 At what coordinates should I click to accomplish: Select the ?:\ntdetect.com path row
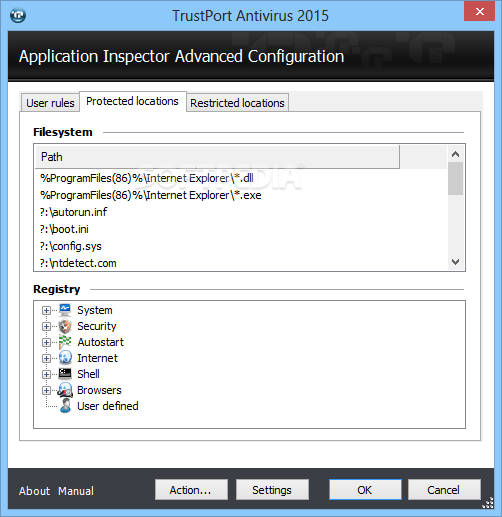[241, 263]
